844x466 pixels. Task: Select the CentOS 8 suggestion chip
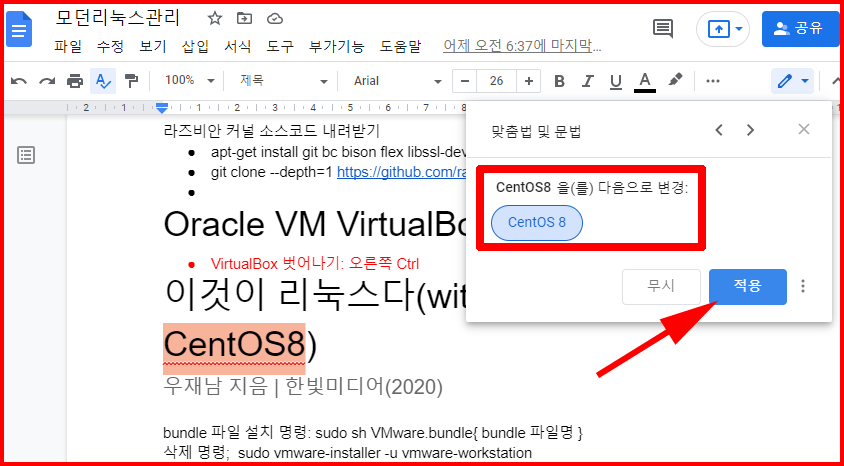pos(537,222)
